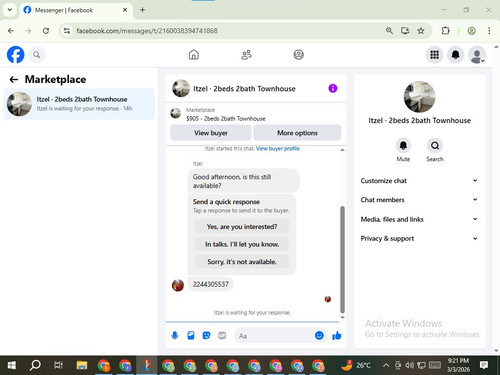Open the zoom magnifier in address bar
The width and height of the screenshot is (500, 375).
pyautogui.click(x=389, y=31)
